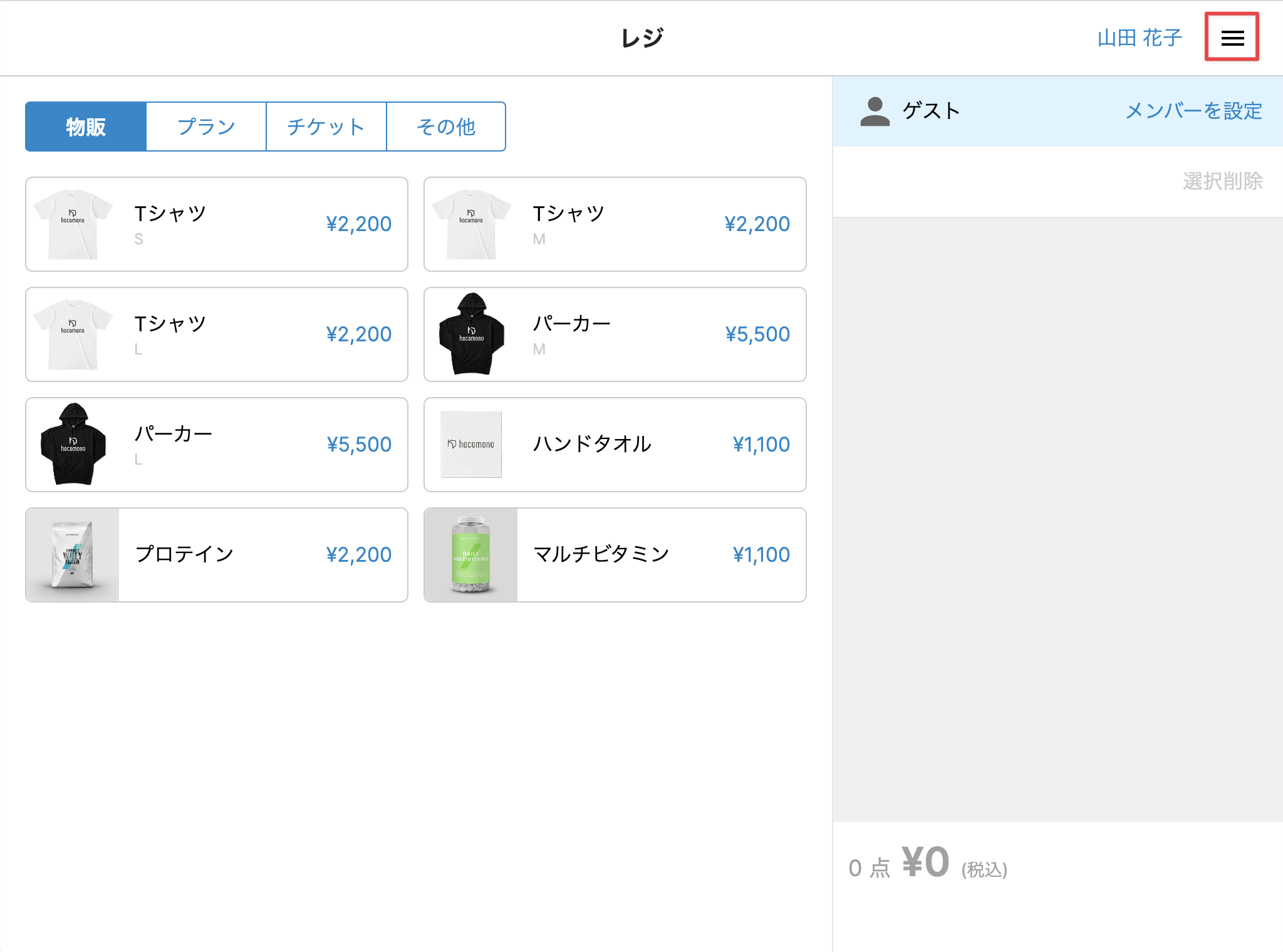Click the ¥0 total amount area
The width and height of the screenshot is (1283, 952).
925,863
